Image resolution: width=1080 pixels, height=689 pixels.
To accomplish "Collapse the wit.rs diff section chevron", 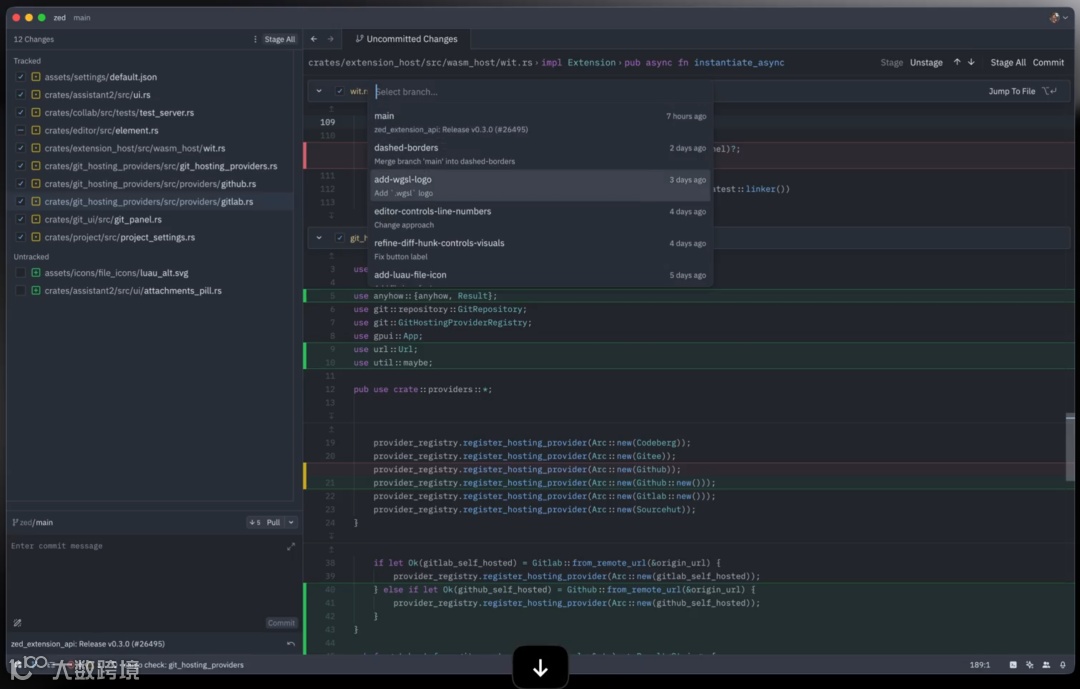I will point(319,91).
